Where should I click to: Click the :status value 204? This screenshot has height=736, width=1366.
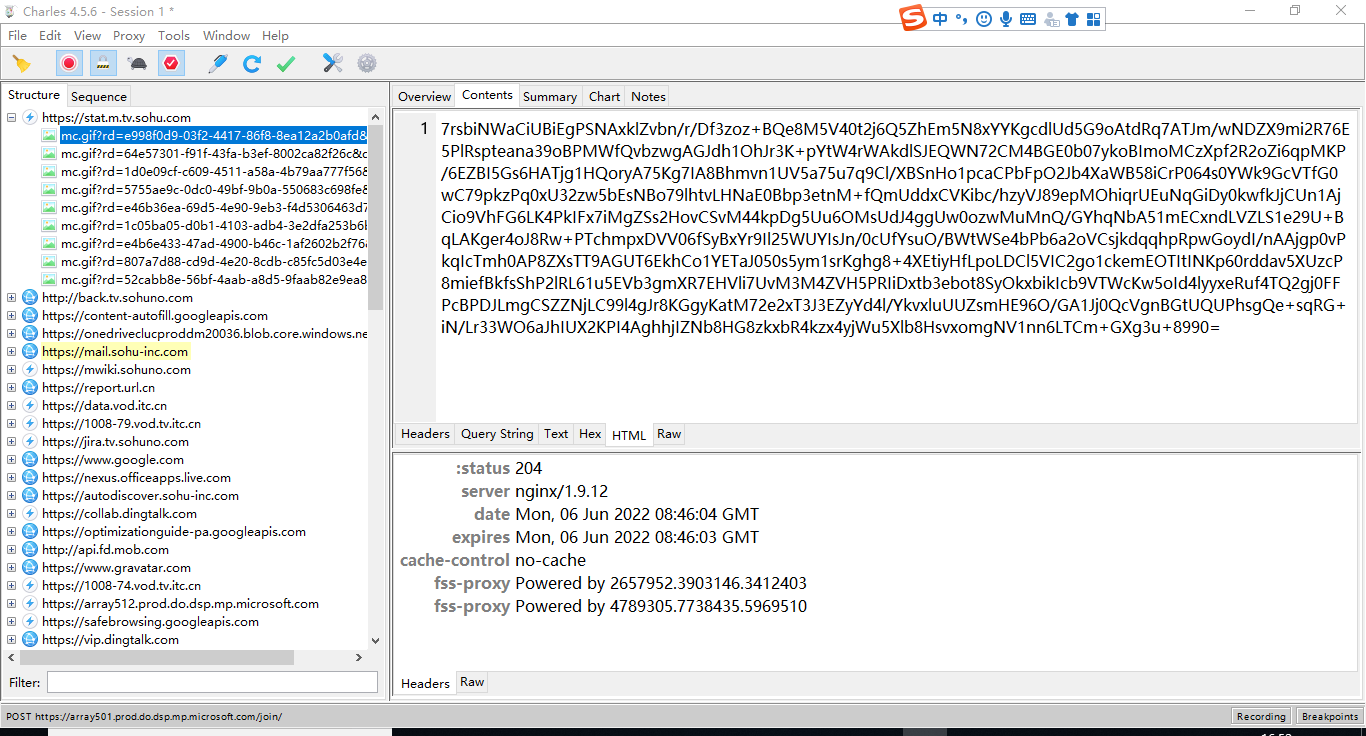pos(528,468)
